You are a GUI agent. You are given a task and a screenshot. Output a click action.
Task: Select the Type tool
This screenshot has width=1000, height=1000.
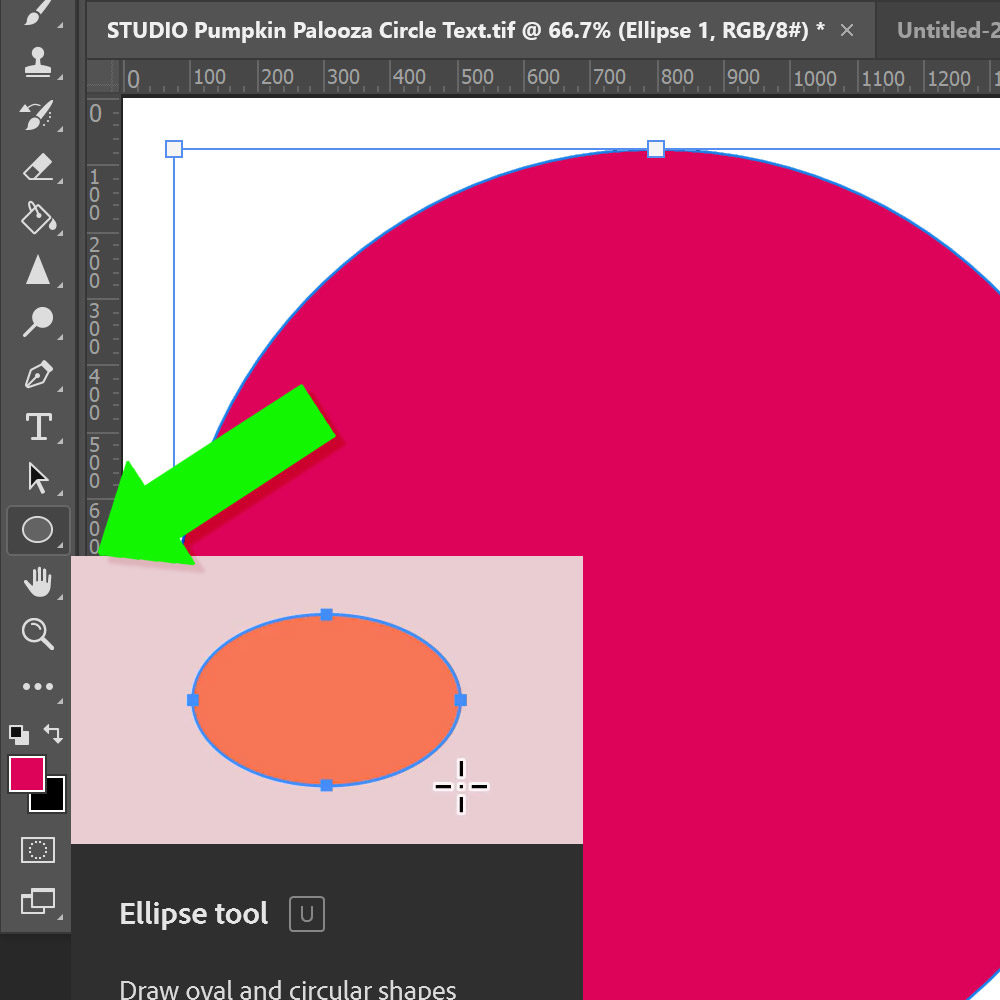38,426
